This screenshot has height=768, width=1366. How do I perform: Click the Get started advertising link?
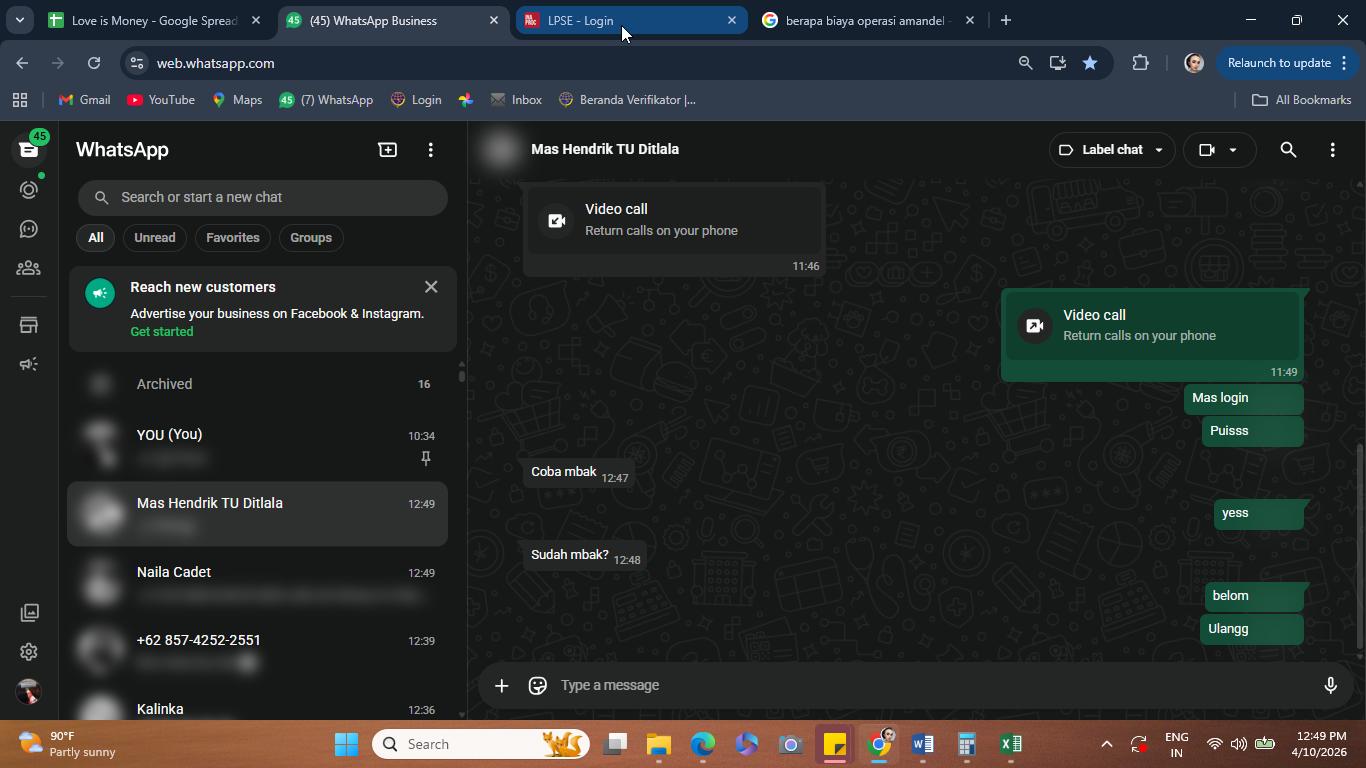[x=162, y=332]
